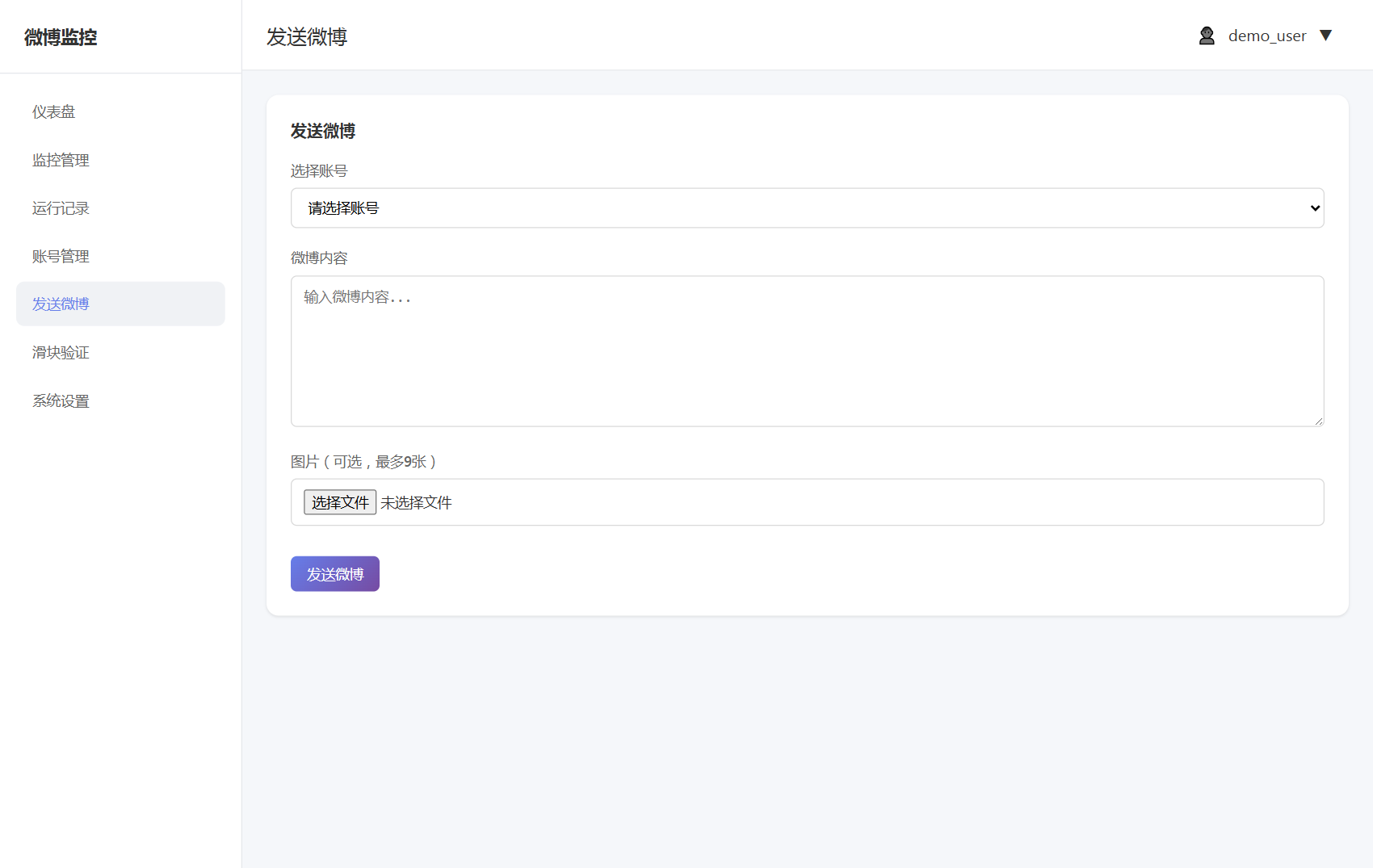This screenshot has height=868, width=1373.
Task: Go to 系统设置 in the sidebar
Action: tap(120, 400)
